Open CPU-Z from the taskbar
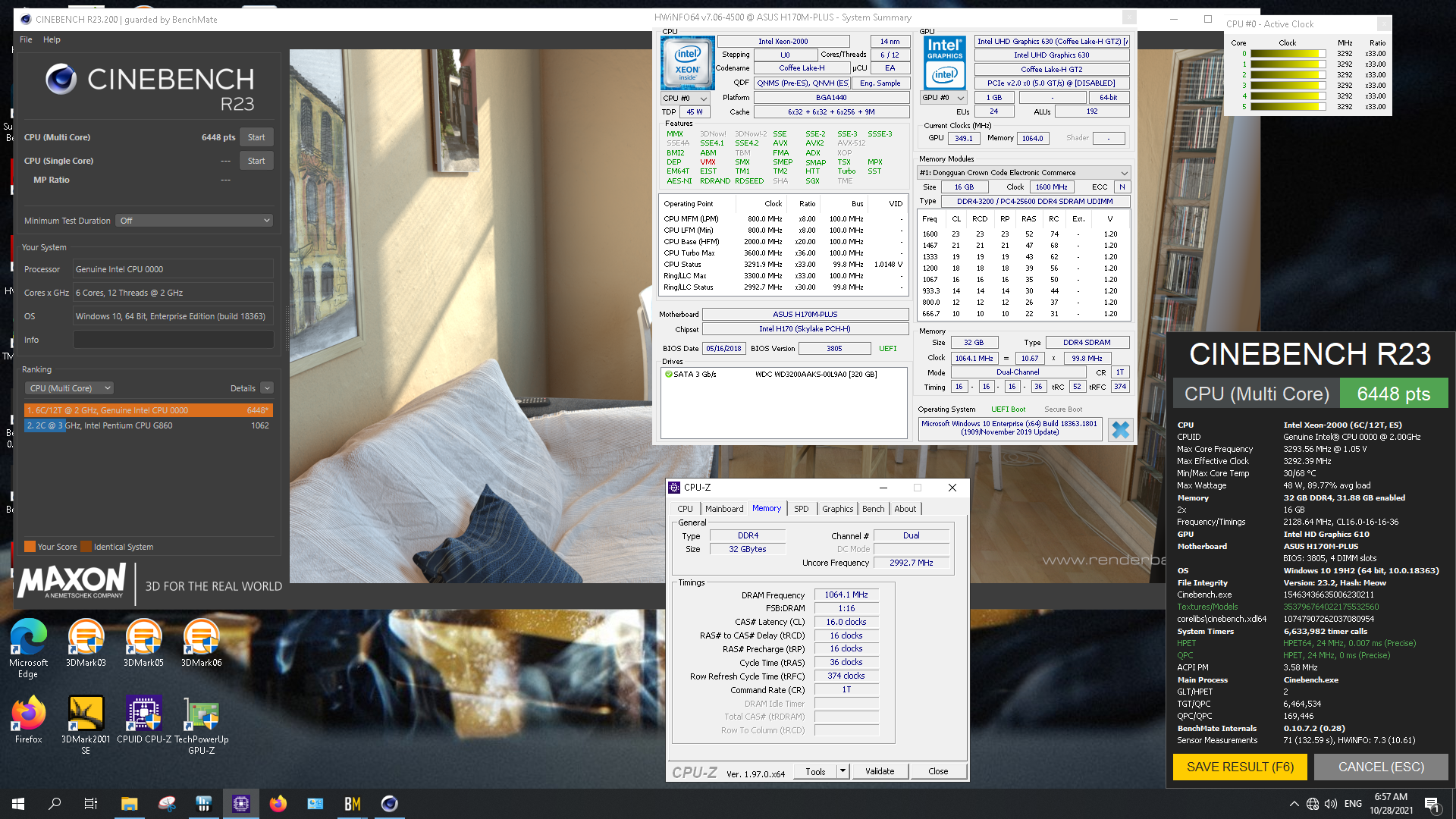Image resolution: width=1456 pixels, height=819 pixels. [x=241, y=804]
